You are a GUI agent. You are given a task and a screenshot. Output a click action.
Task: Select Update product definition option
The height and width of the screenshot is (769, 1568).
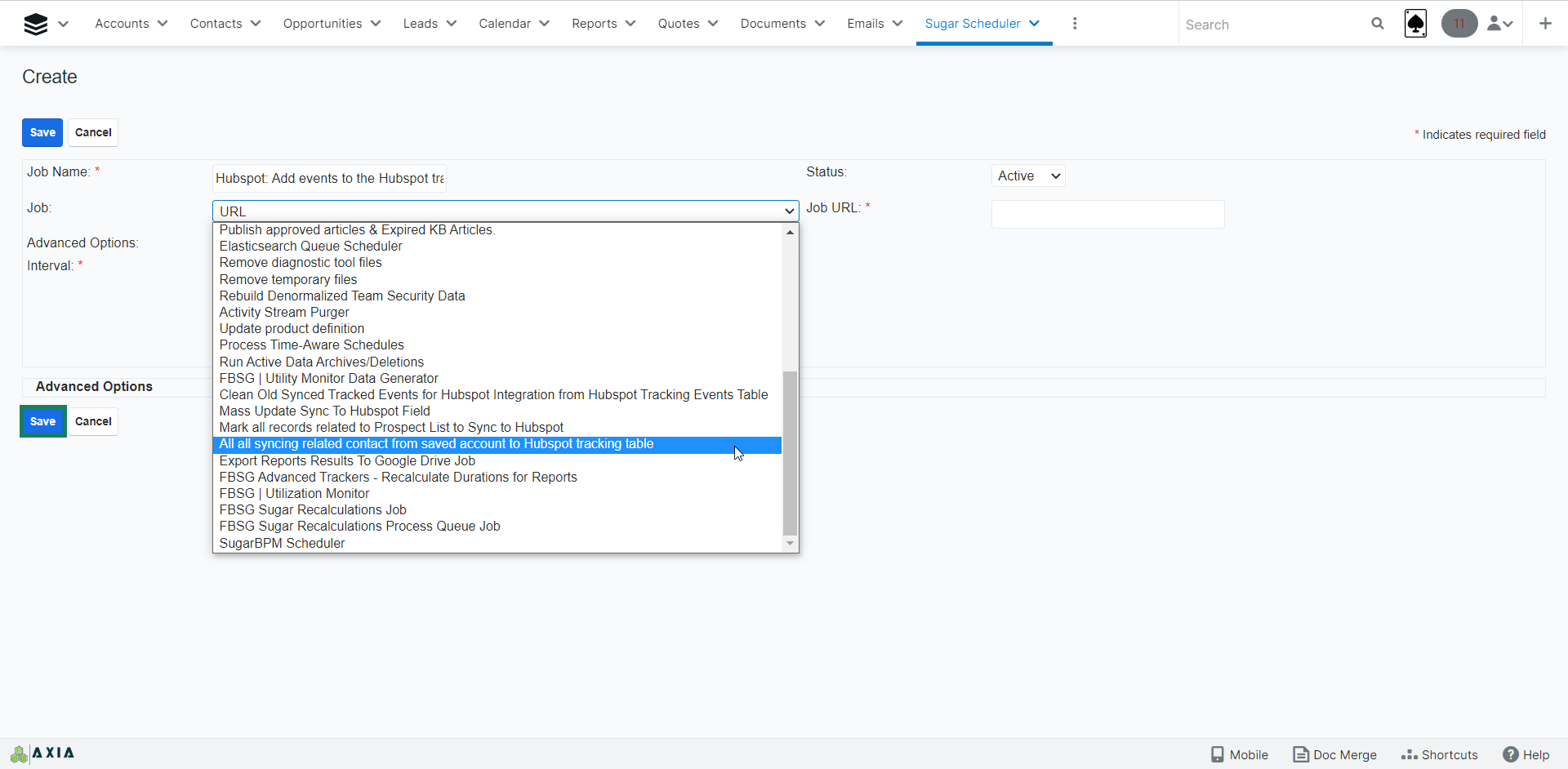coord(497,329)
